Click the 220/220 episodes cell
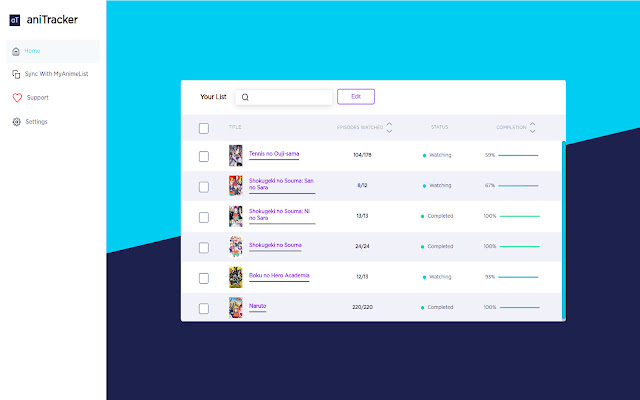The width and height of the screenshot is (640, 400). 362,307
